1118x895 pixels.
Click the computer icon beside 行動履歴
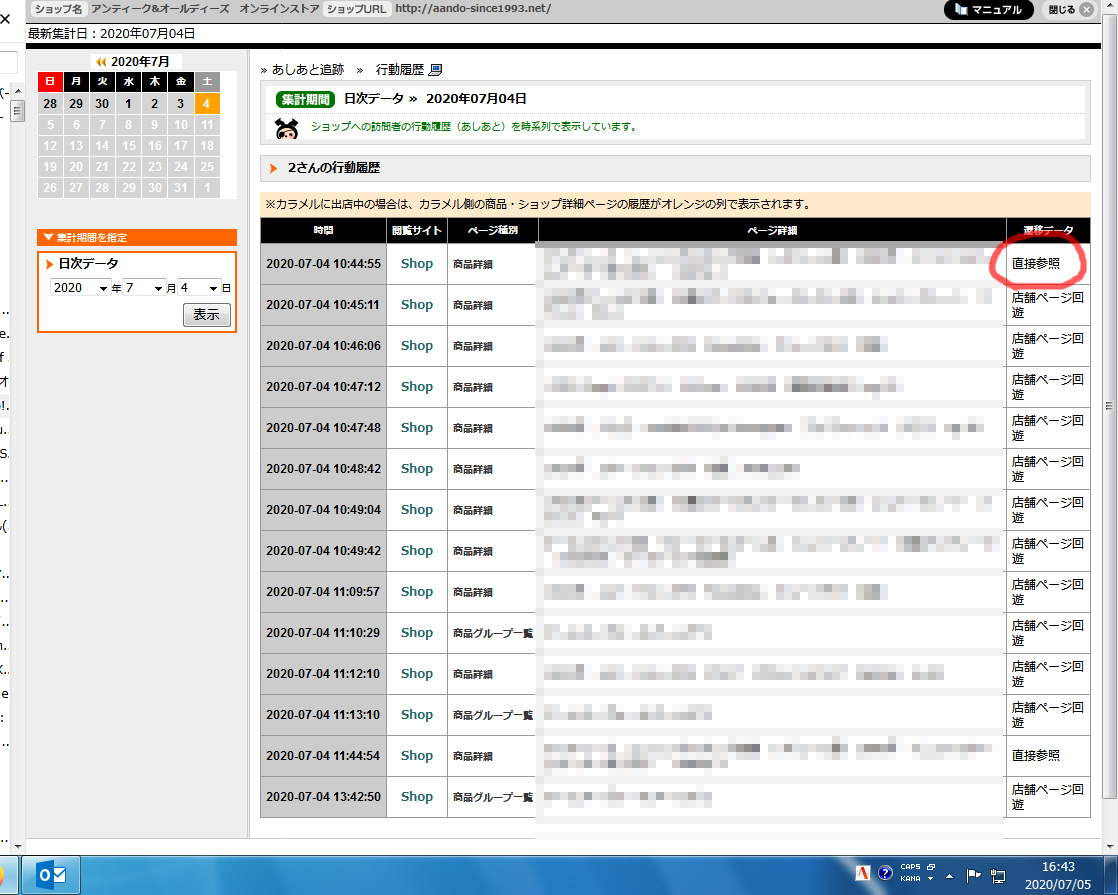[435, 70]
